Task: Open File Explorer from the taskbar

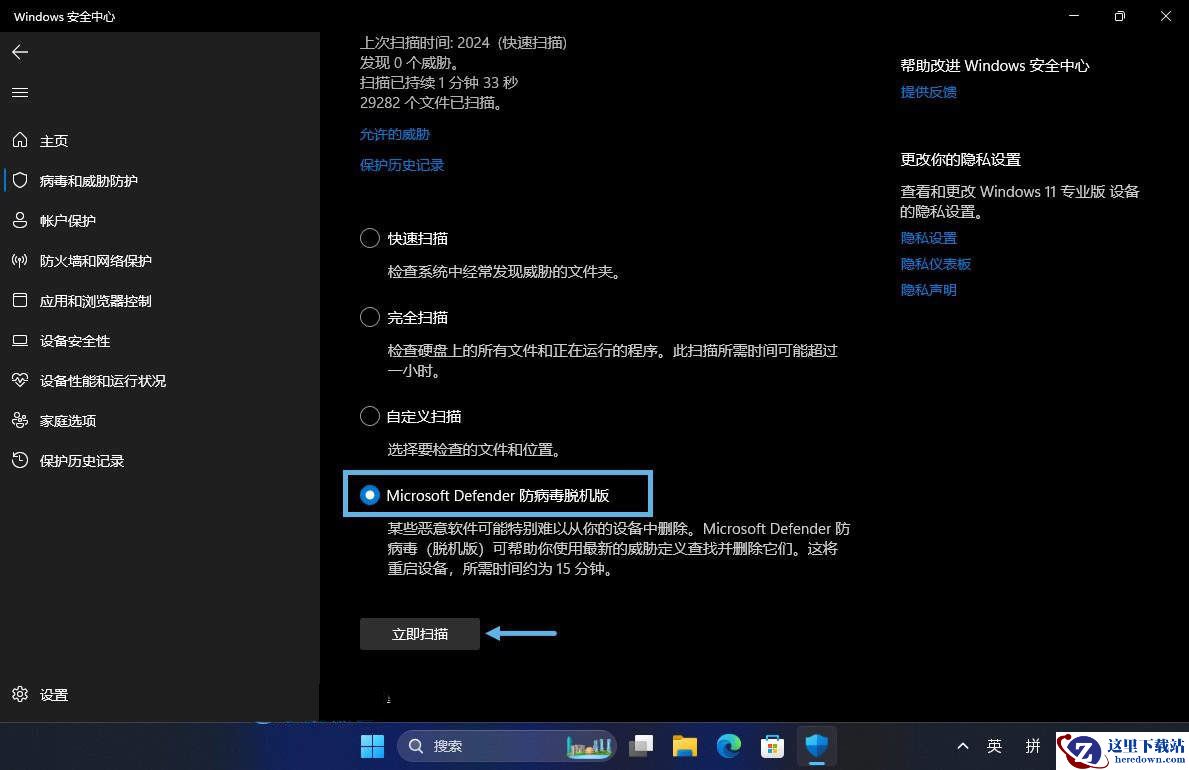Action: click(x=685, y=746)
